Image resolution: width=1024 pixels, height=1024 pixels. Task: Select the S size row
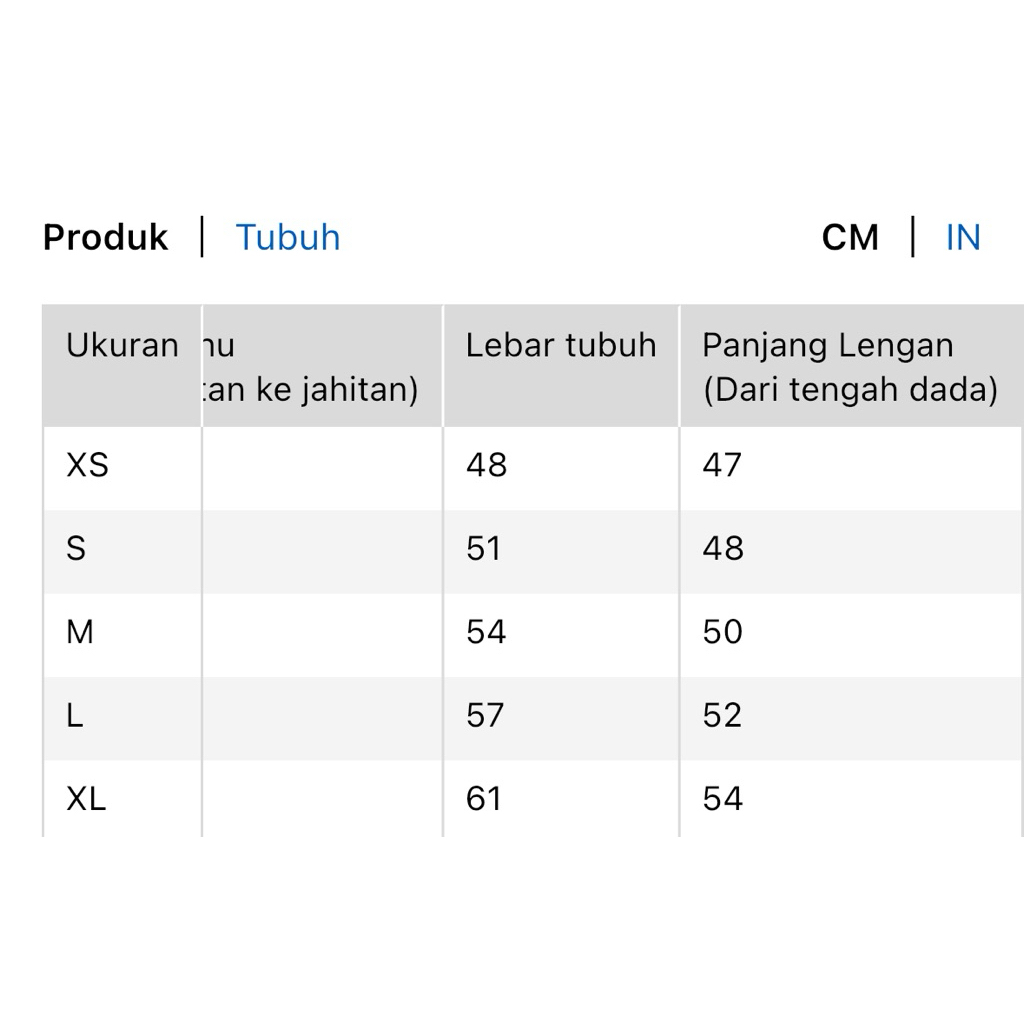click(77, 548)
